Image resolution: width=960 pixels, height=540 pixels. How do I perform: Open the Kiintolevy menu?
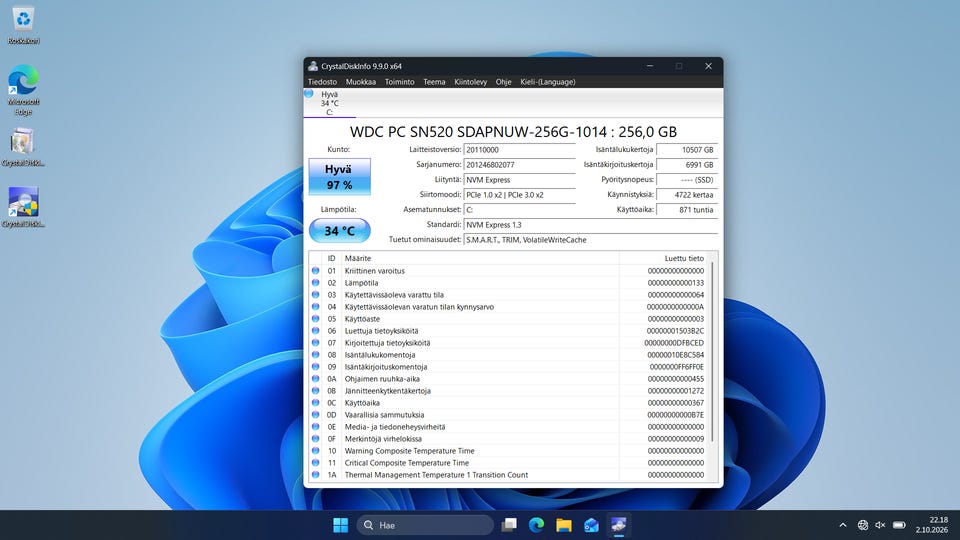point(470,81)
